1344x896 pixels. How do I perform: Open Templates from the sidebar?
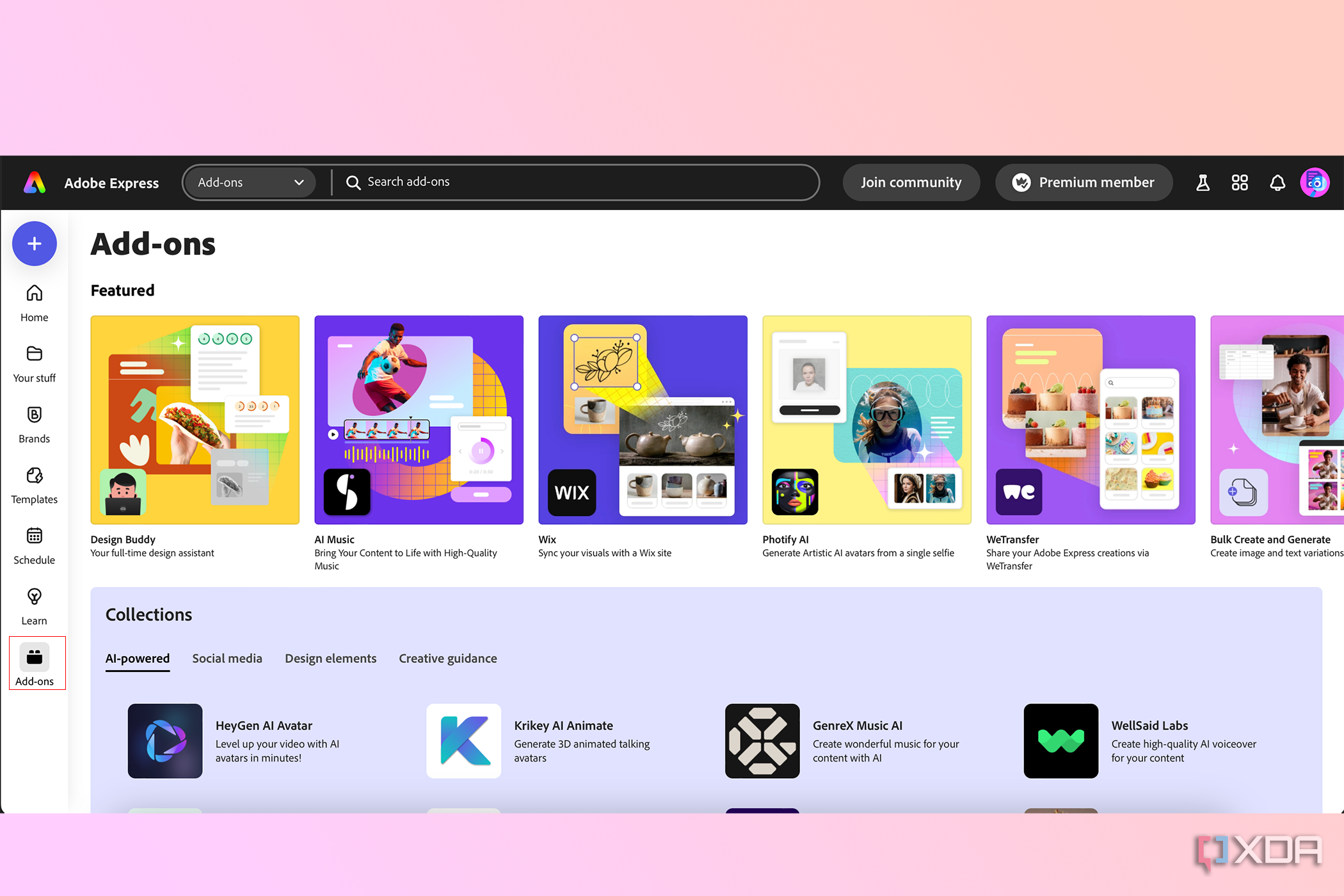coord(35,486)
